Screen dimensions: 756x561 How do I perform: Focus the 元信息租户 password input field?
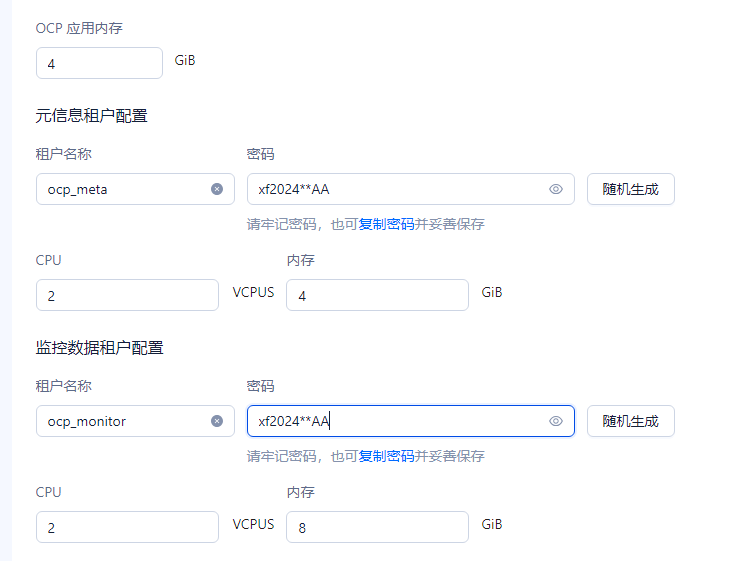[398, 189]
